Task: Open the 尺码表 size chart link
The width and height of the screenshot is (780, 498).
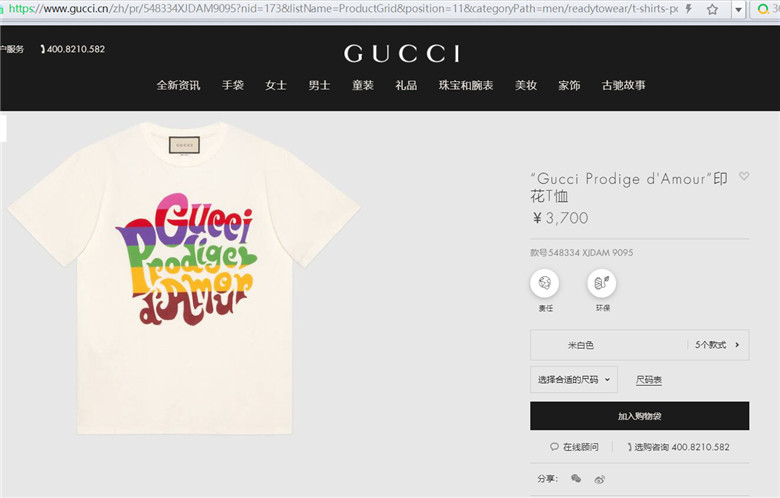Action: click(649, 380)
